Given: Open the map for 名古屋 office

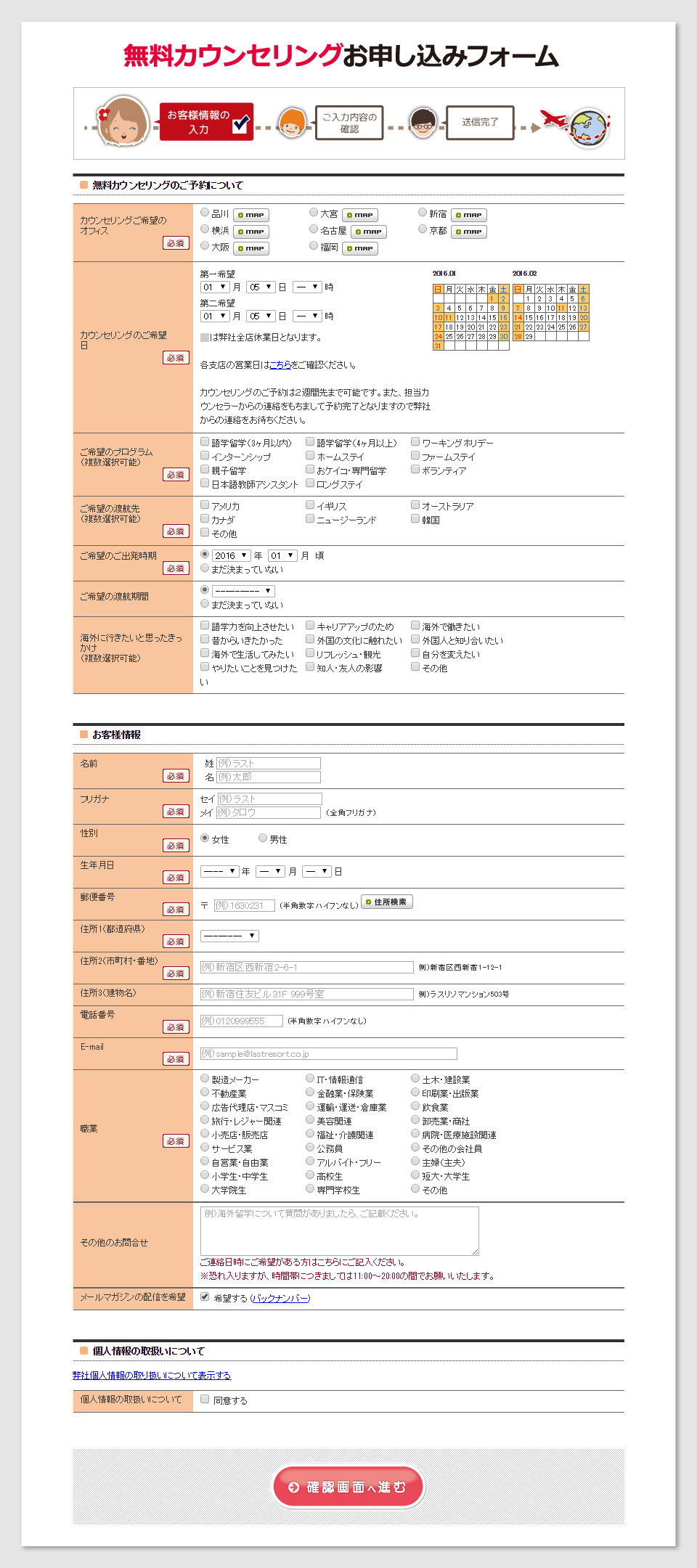Looking at the screenshot, I should [369, 232].
